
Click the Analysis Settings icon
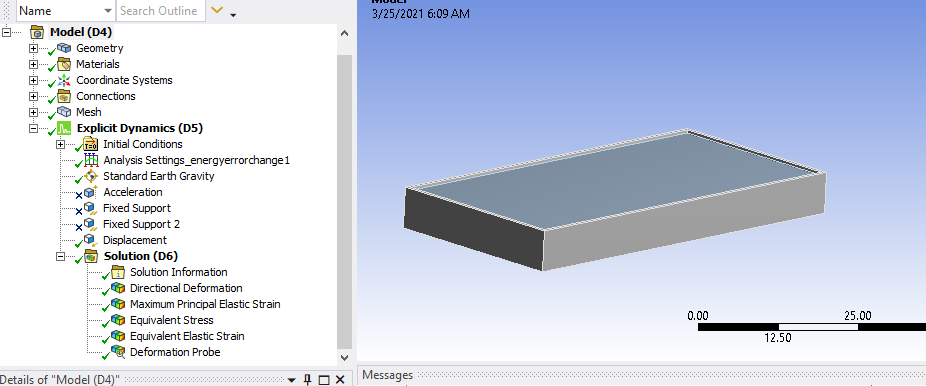point(90,160)
